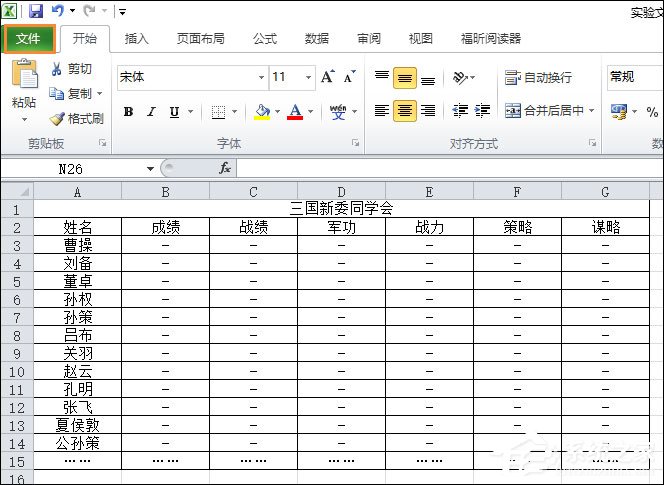Click the Save icon in quick access toolbar
The width and height of the screenshot is (664, 485).
tap(36, 11)
